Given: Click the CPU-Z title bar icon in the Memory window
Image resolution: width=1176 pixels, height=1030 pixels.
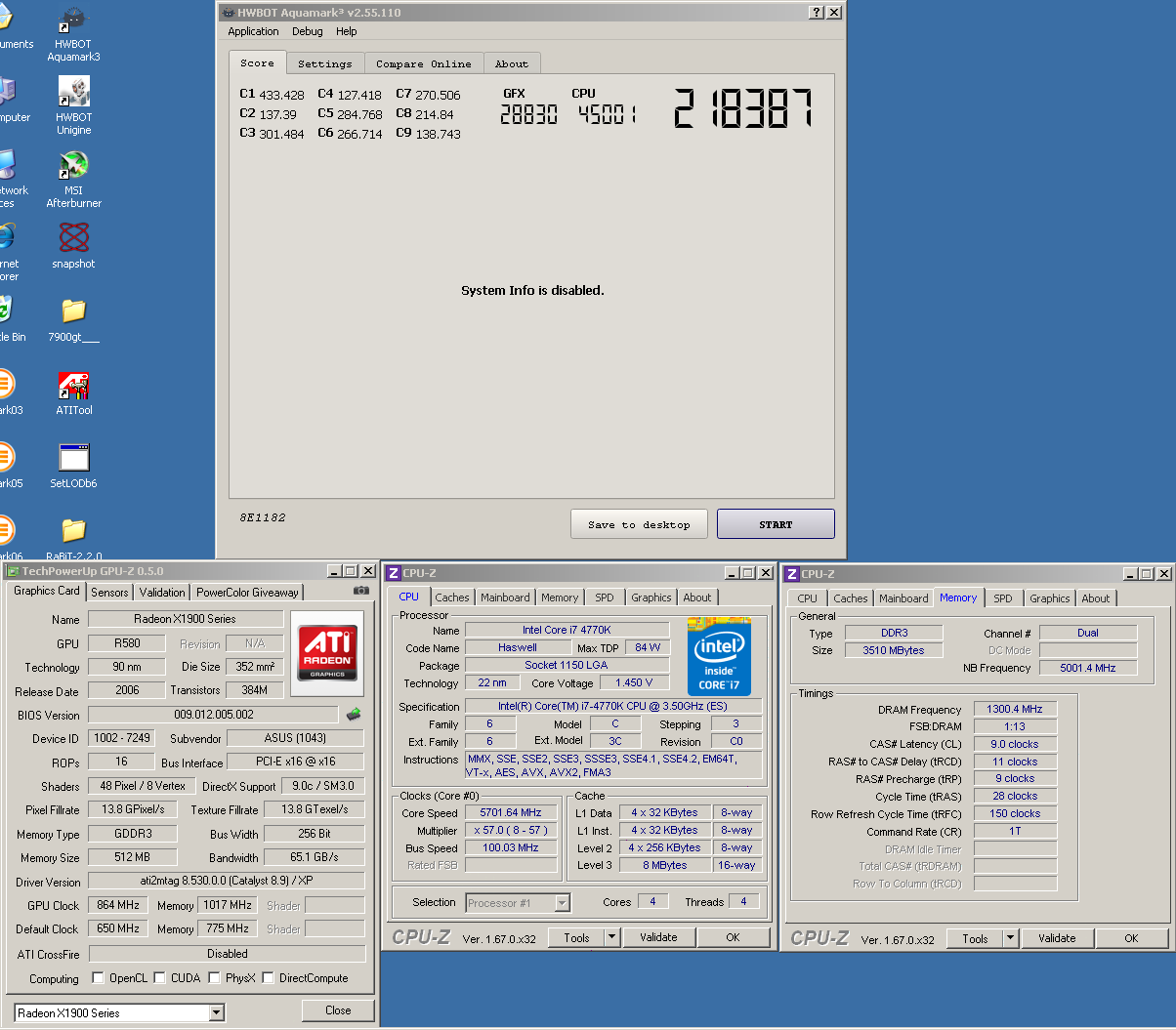Looking at the screenshot, I should (x=792, y=574).
